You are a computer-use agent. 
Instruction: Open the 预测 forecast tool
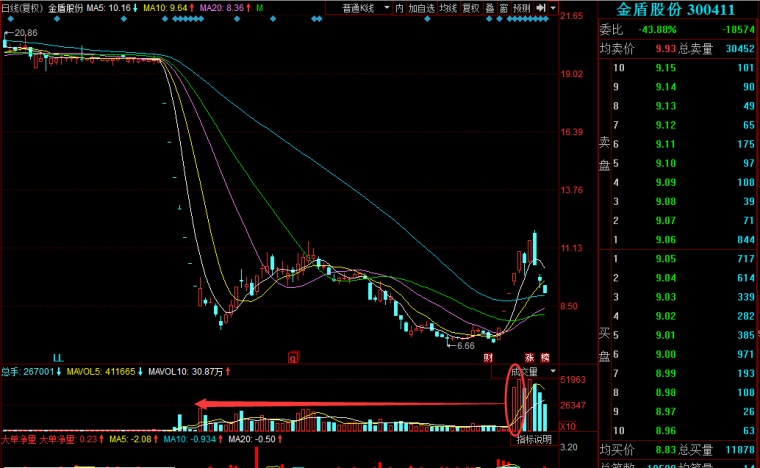(x=522, y=8)
